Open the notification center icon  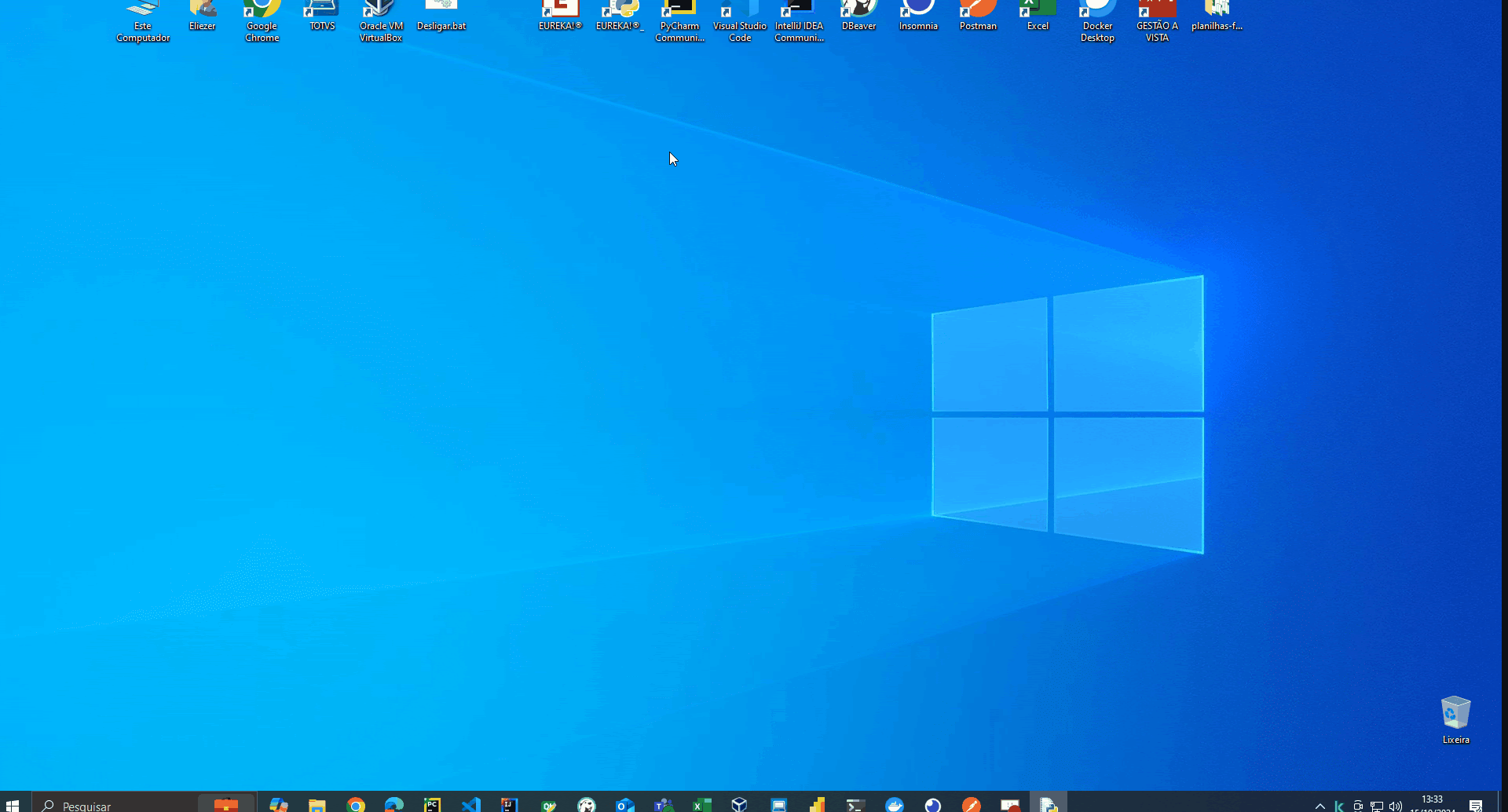pyautogui.click(x=1476, y=806)
